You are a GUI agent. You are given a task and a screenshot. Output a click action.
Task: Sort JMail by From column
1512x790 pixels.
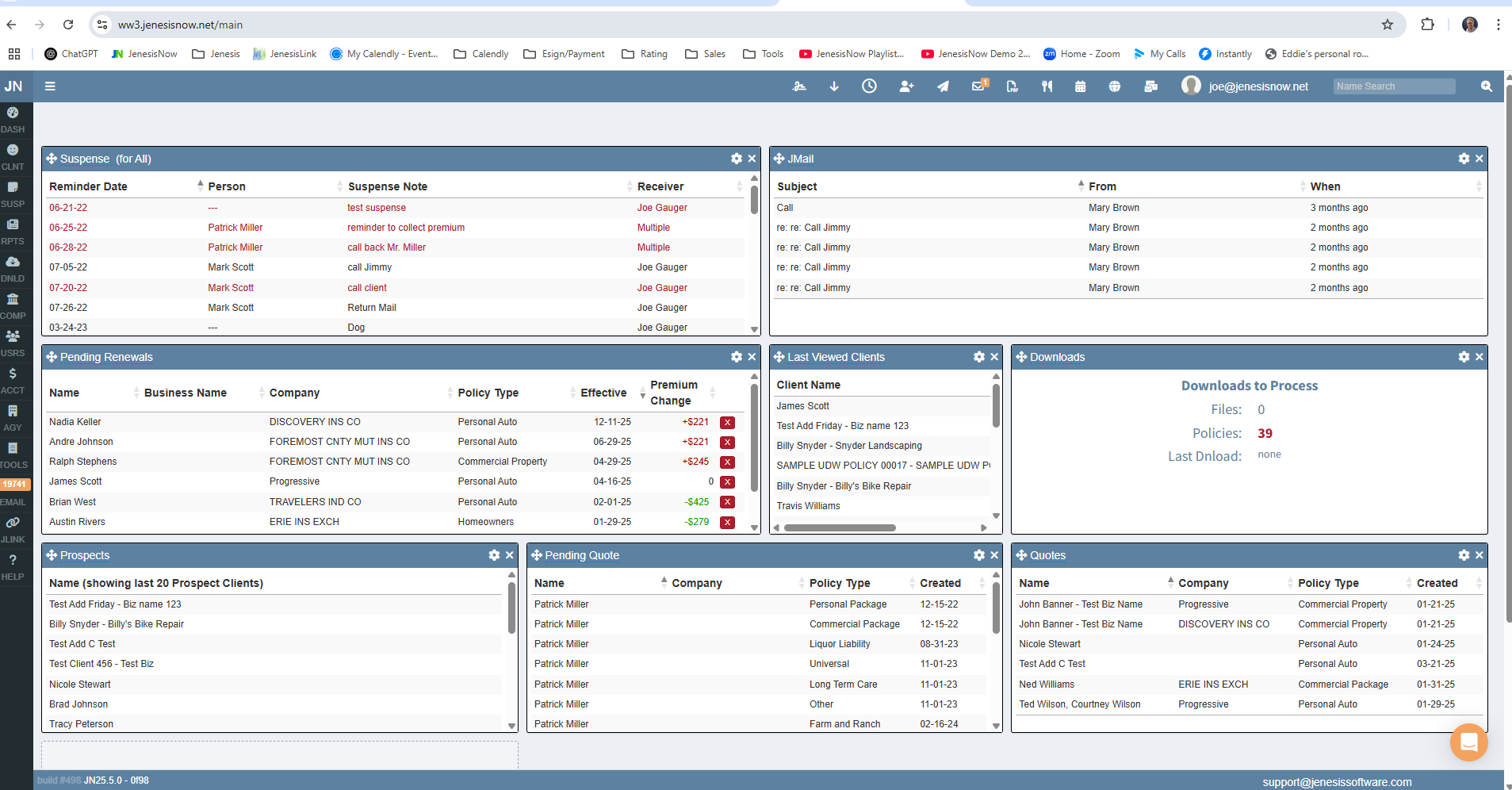point(1103,186)
